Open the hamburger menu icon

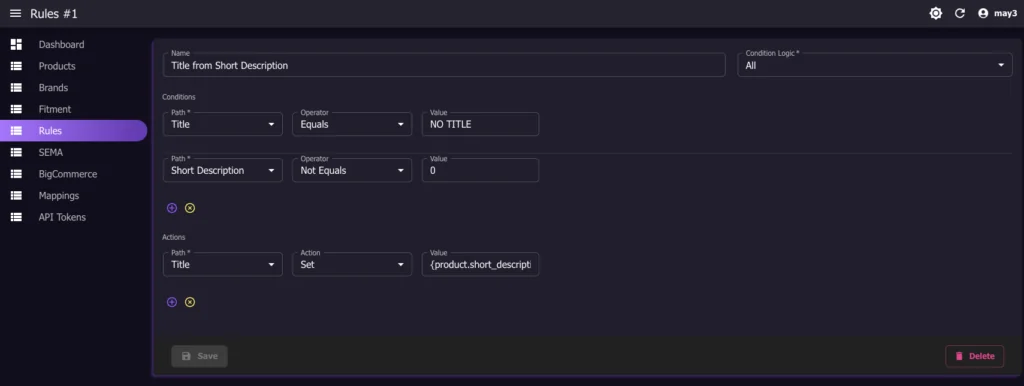(x=16, y=13)
